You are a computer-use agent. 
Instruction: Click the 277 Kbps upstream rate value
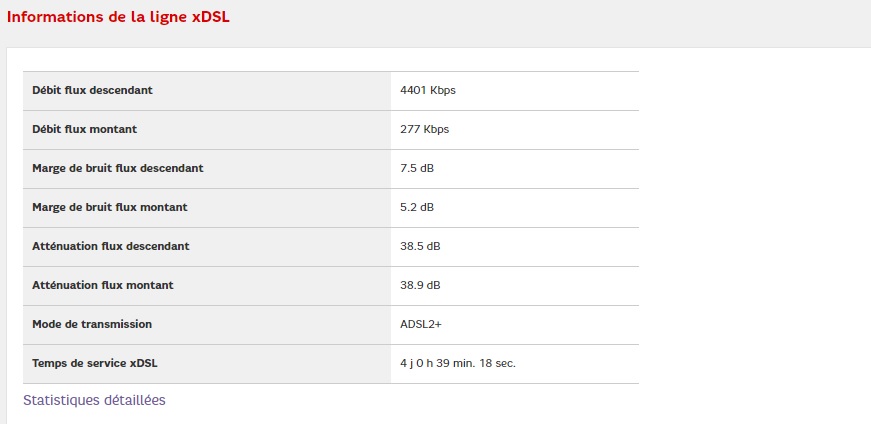(x=424, y=129)
